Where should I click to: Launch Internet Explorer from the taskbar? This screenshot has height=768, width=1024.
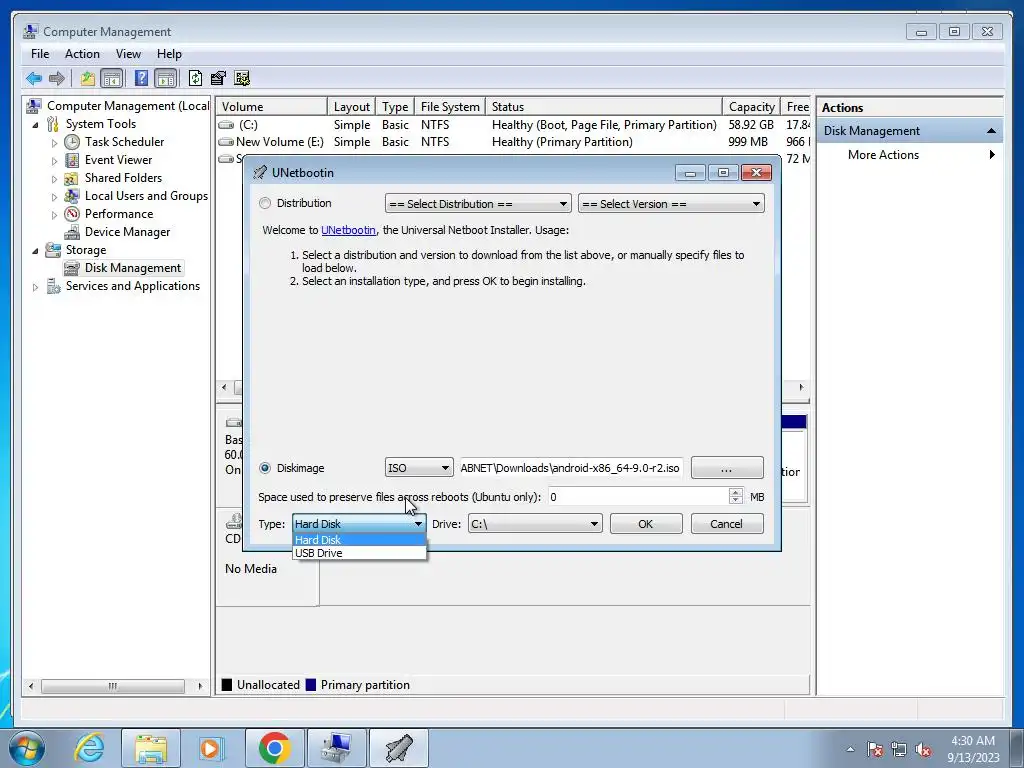point(89,748)
